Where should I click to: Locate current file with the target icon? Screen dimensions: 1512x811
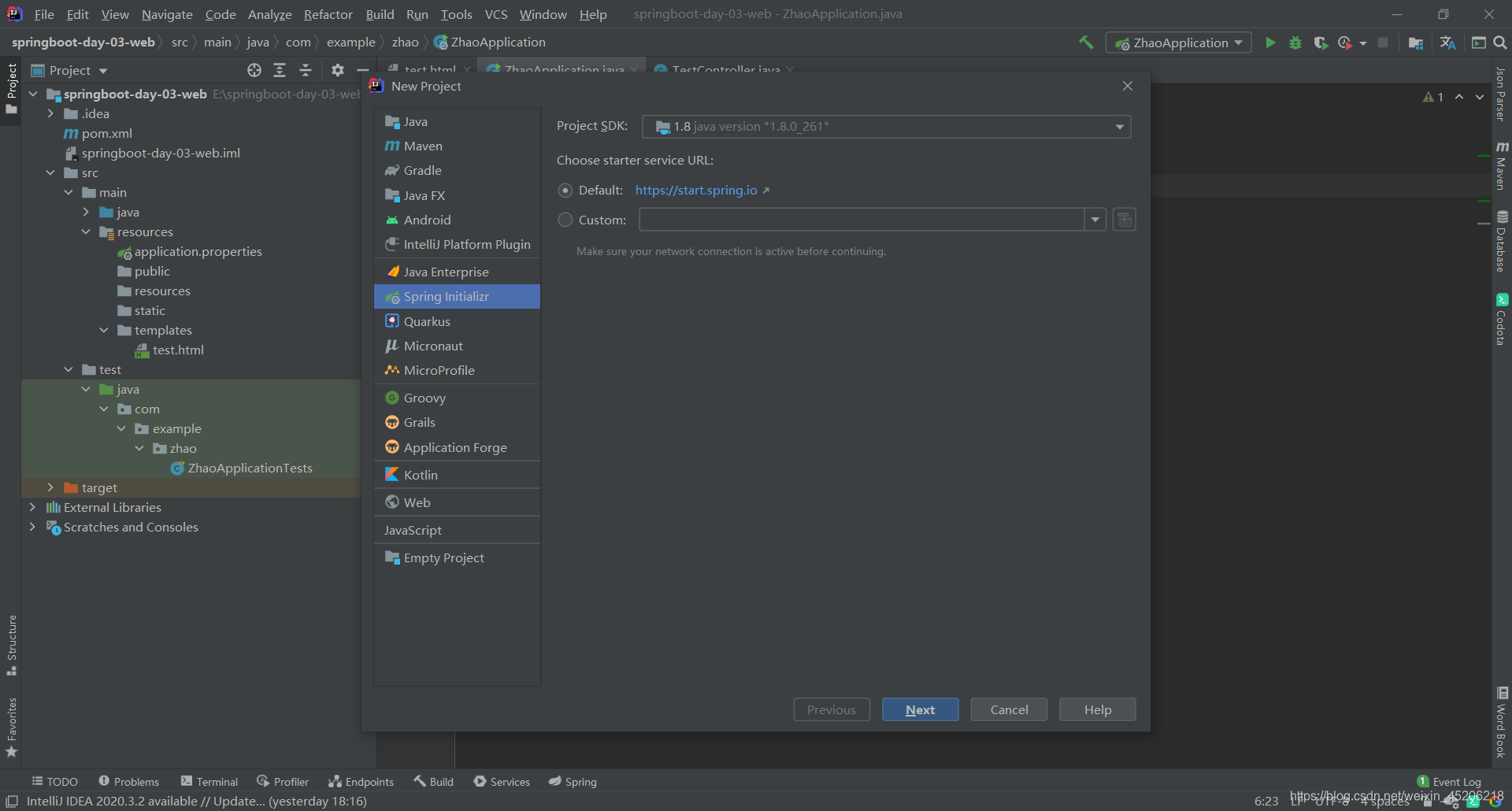pyautogui.click(x=254, y=70)
